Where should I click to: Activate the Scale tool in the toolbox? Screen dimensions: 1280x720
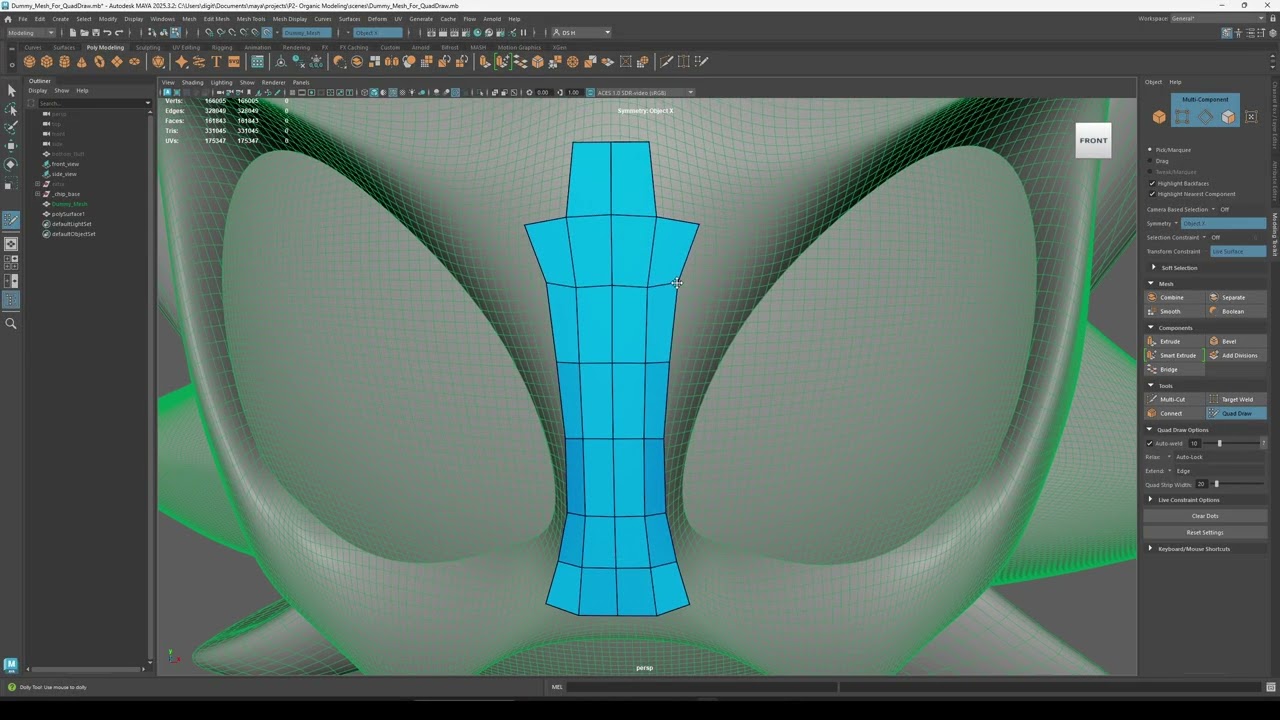(x=11, y=183)
